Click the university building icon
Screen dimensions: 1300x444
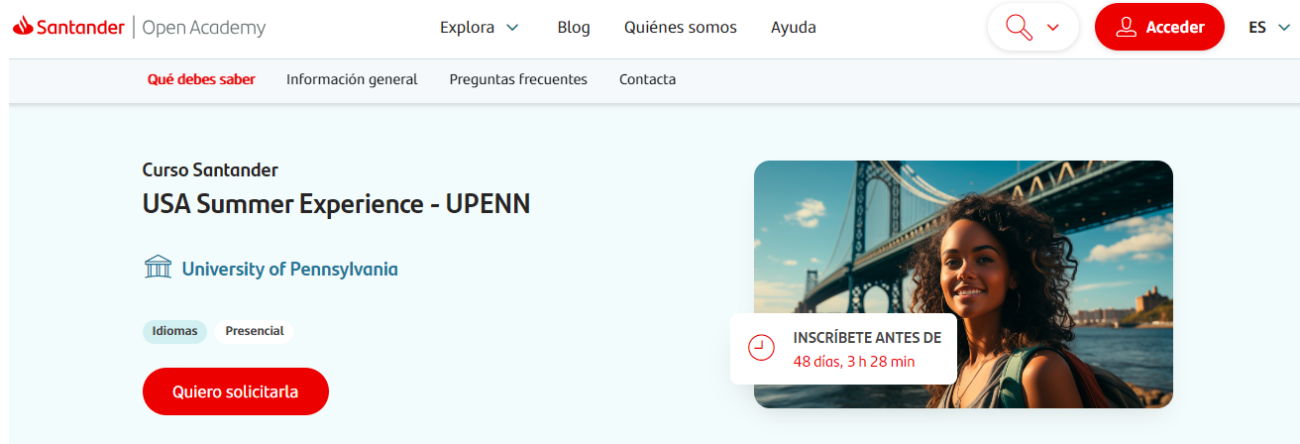coord(158,268)
